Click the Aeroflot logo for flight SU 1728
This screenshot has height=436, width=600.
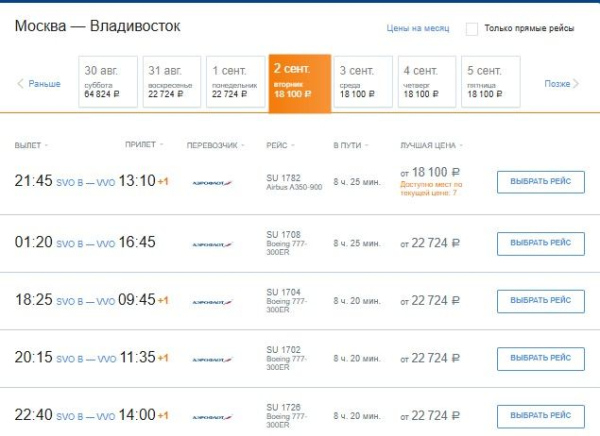[211, 415]
